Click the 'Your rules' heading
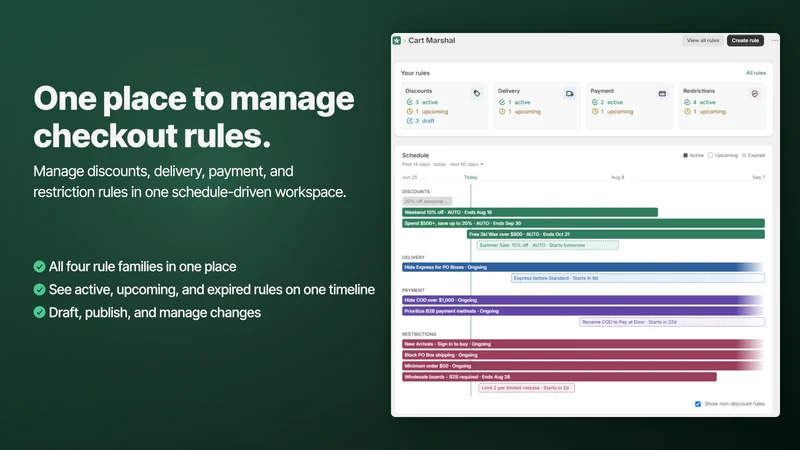This screenshot has height=450, width=800. coord(415,73)
